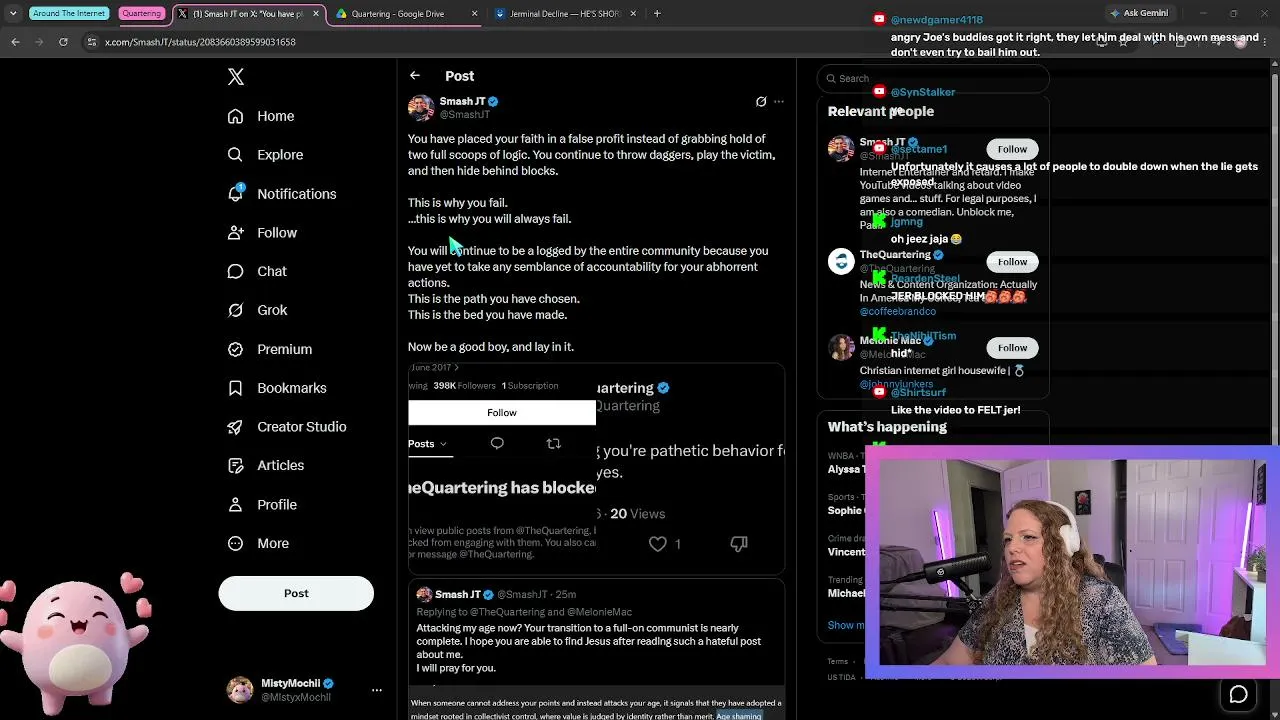
Task: Open the tab search dropdown arrow
Action: 13,14
